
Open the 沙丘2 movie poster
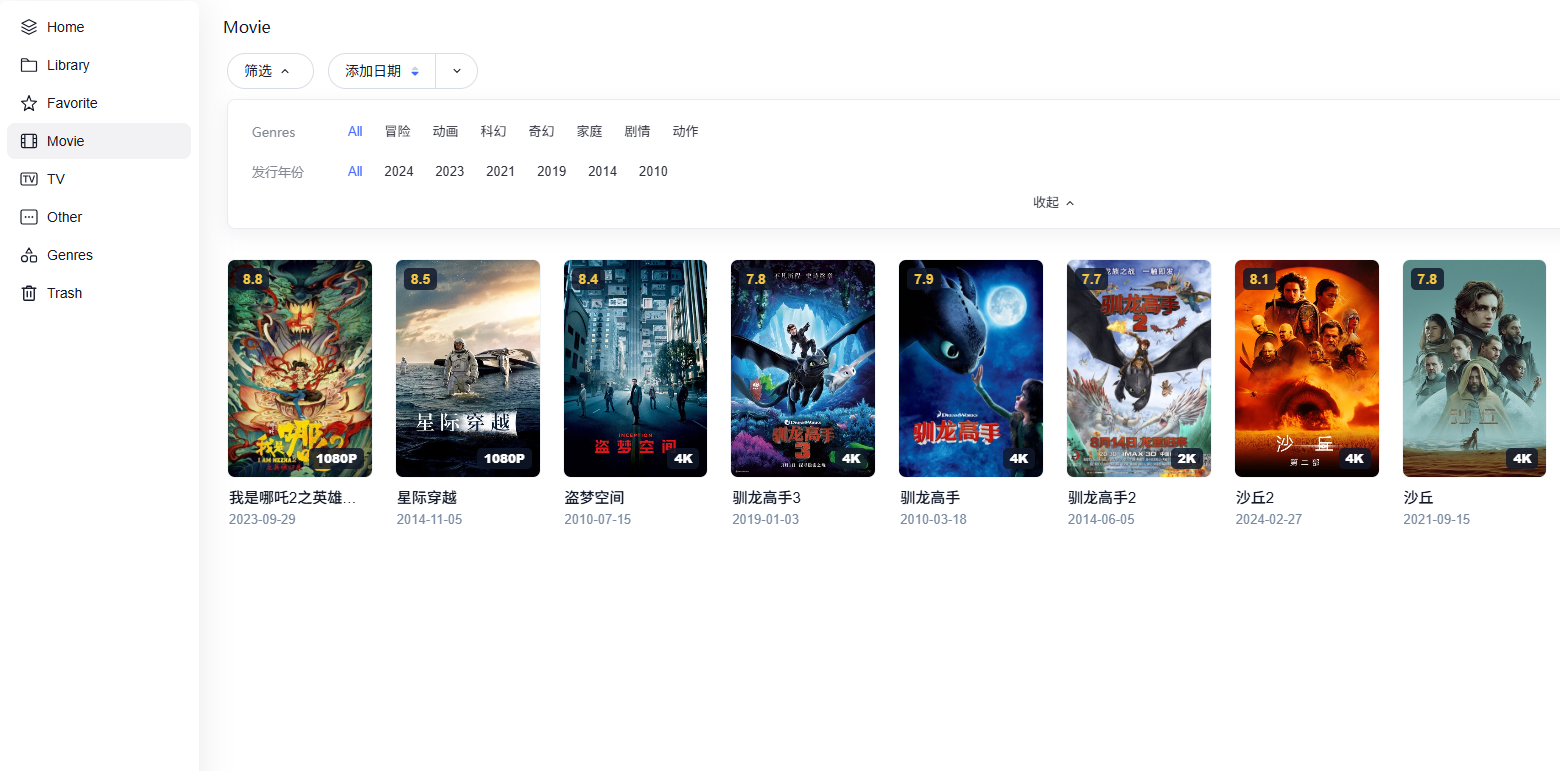[1307, 368]
